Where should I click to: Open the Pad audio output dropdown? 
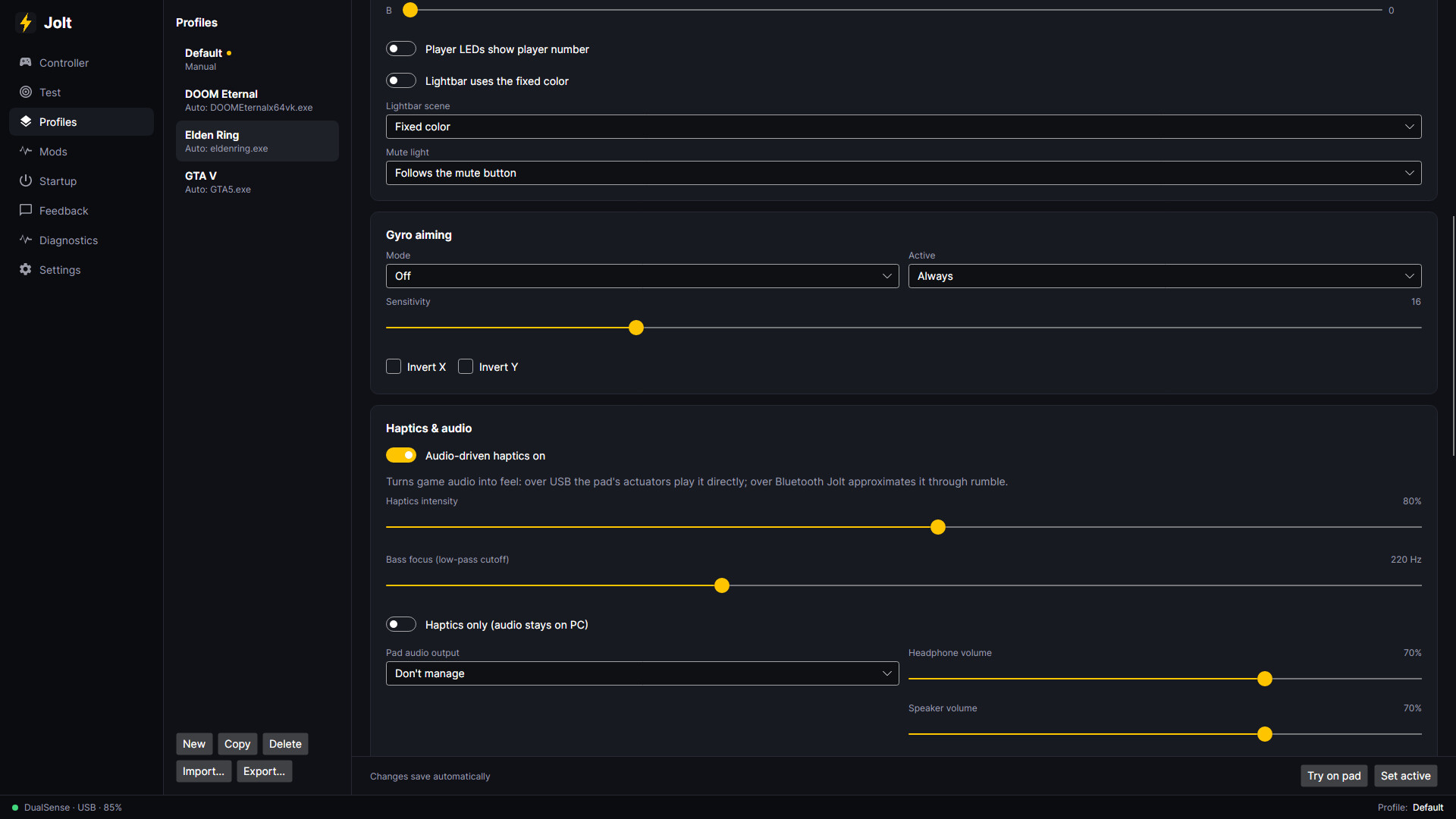point(642,673)
